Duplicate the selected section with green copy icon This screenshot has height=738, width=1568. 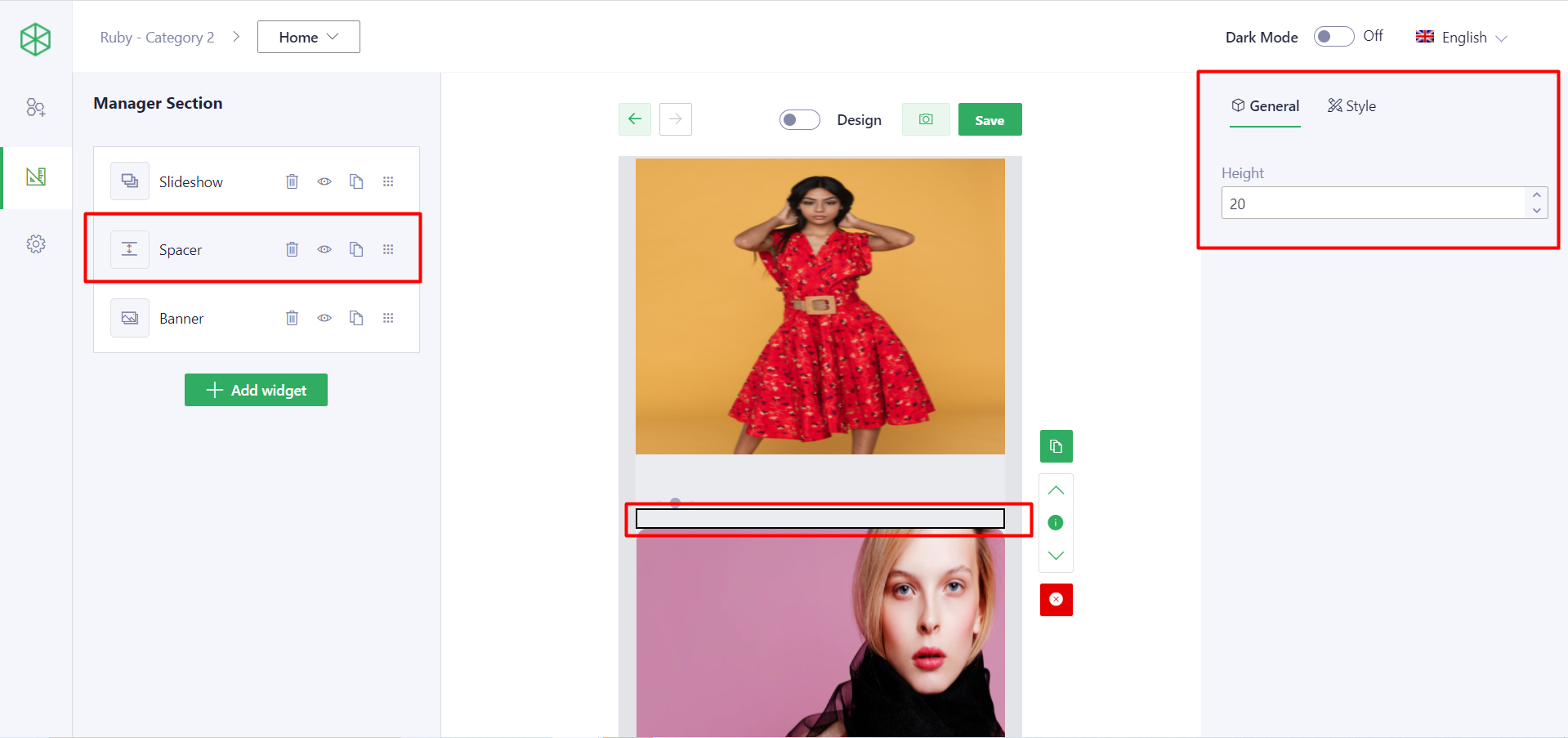tap(1056, 446)
